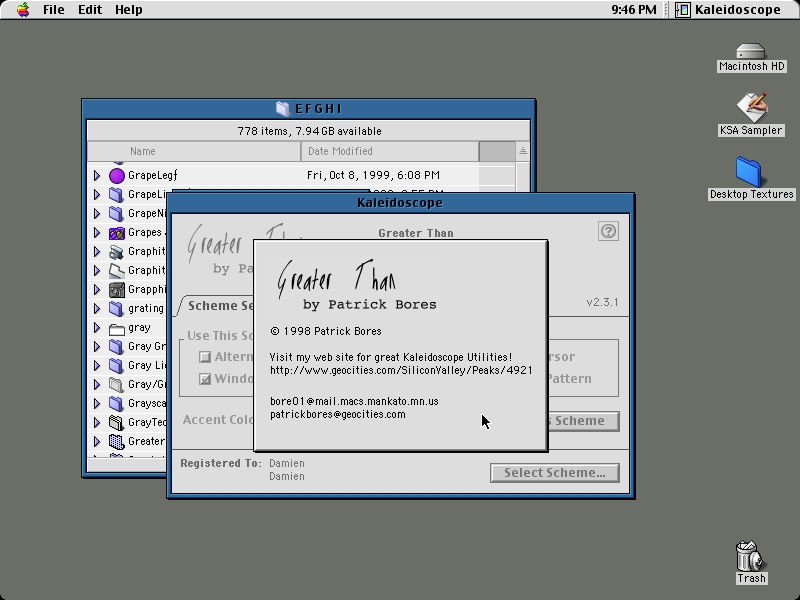Viewport: 800px width, 600px height.
Task: Expand the Gray Gr folder row
Action: (x=97, y=346)
